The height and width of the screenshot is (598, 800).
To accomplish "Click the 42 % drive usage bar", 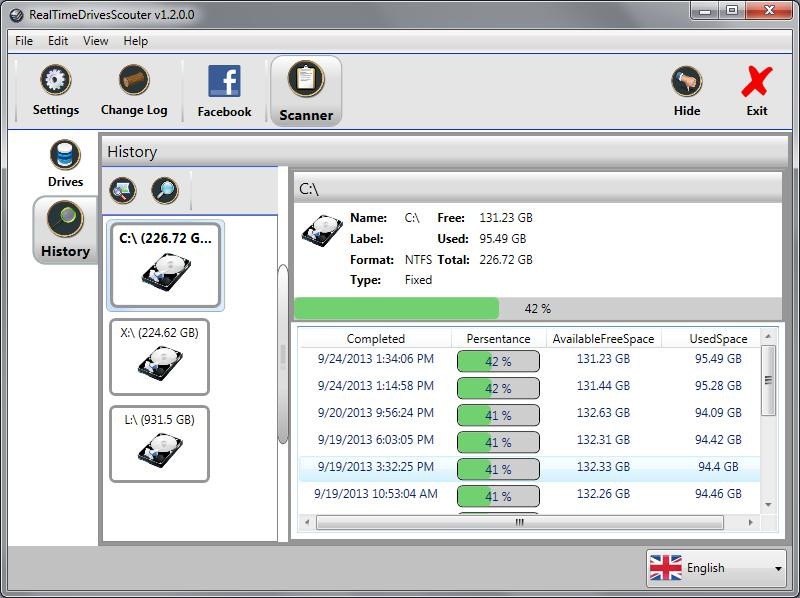I will pos(538,309).
